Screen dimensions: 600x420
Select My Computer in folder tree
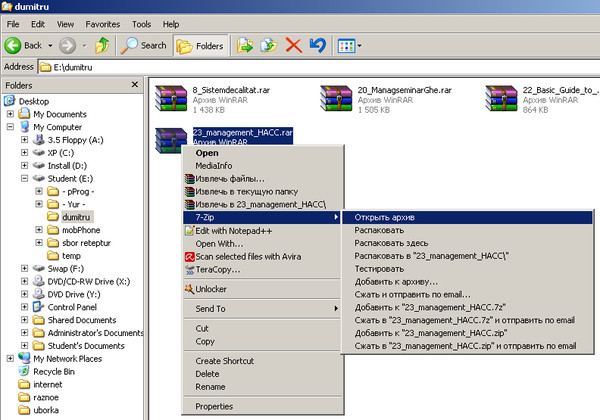click(x=57, y=127)
